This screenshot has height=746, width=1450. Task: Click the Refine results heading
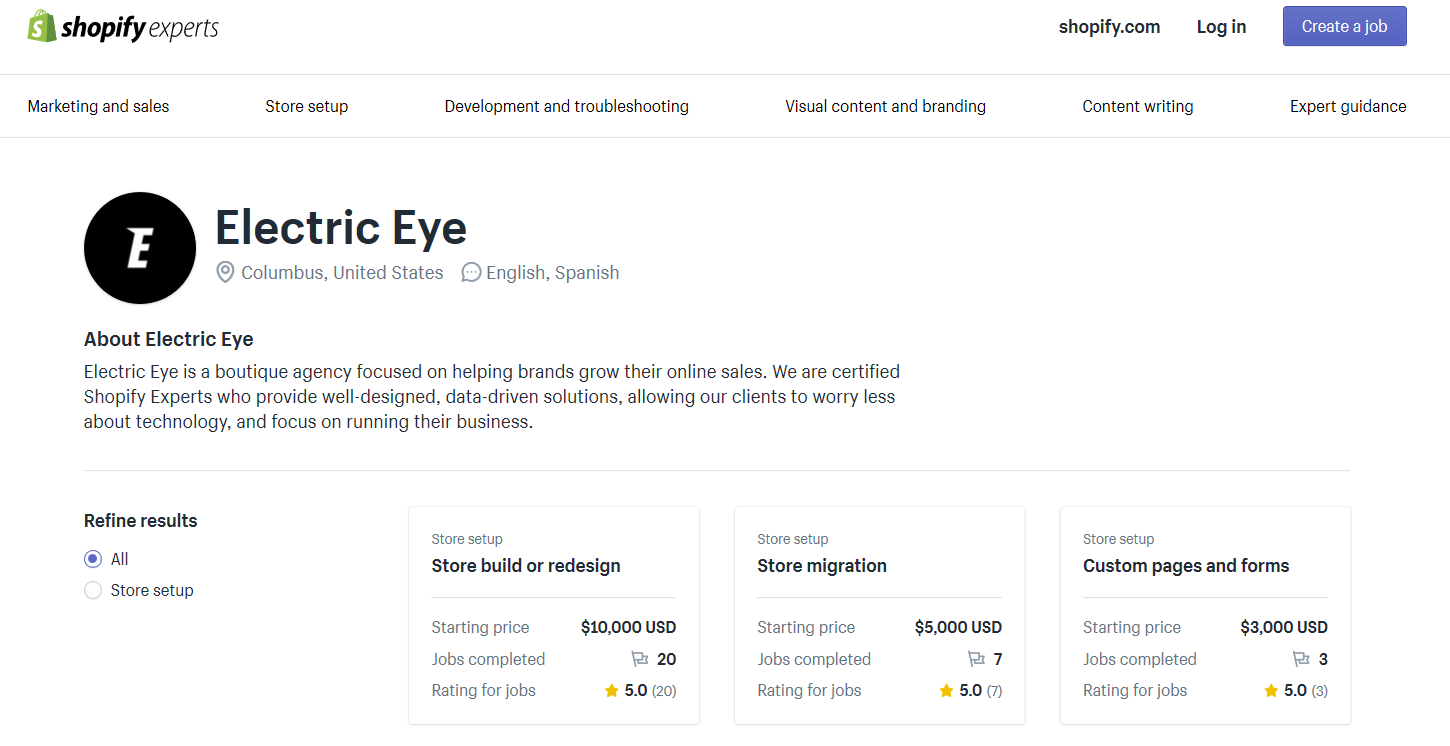141,521
